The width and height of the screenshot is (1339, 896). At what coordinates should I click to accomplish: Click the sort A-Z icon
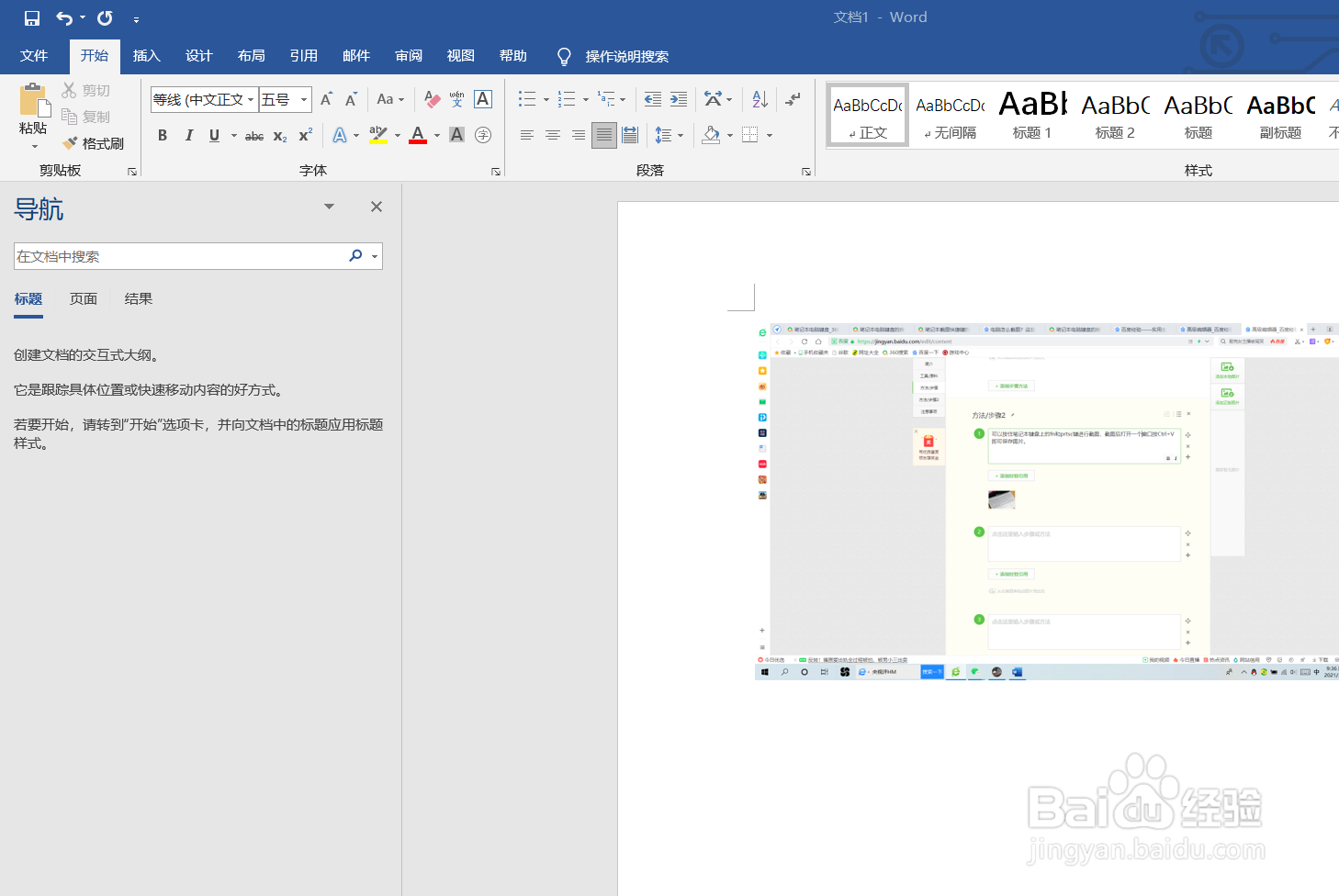pos(760,99)
